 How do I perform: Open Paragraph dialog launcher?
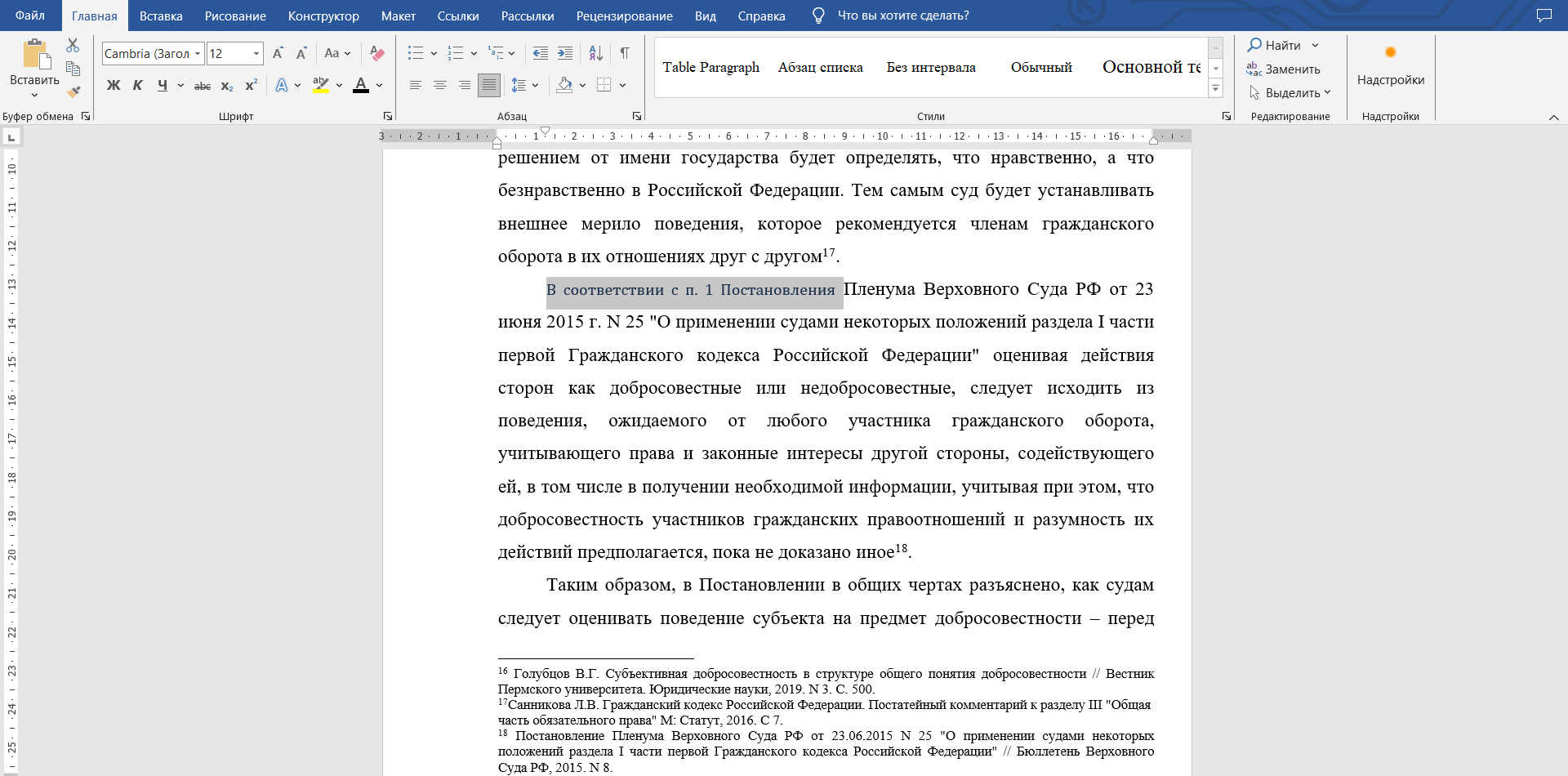click(636, 116)
